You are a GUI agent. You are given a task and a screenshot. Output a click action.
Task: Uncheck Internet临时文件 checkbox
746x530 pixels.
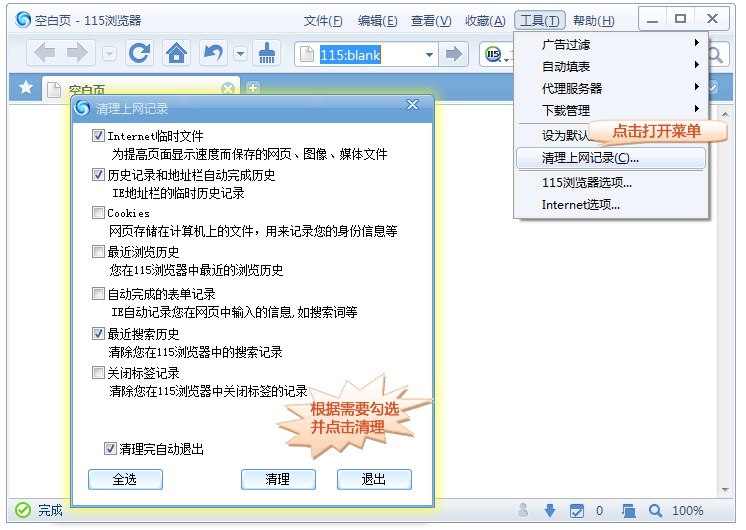pyautogui.click(x=98, y=136)
